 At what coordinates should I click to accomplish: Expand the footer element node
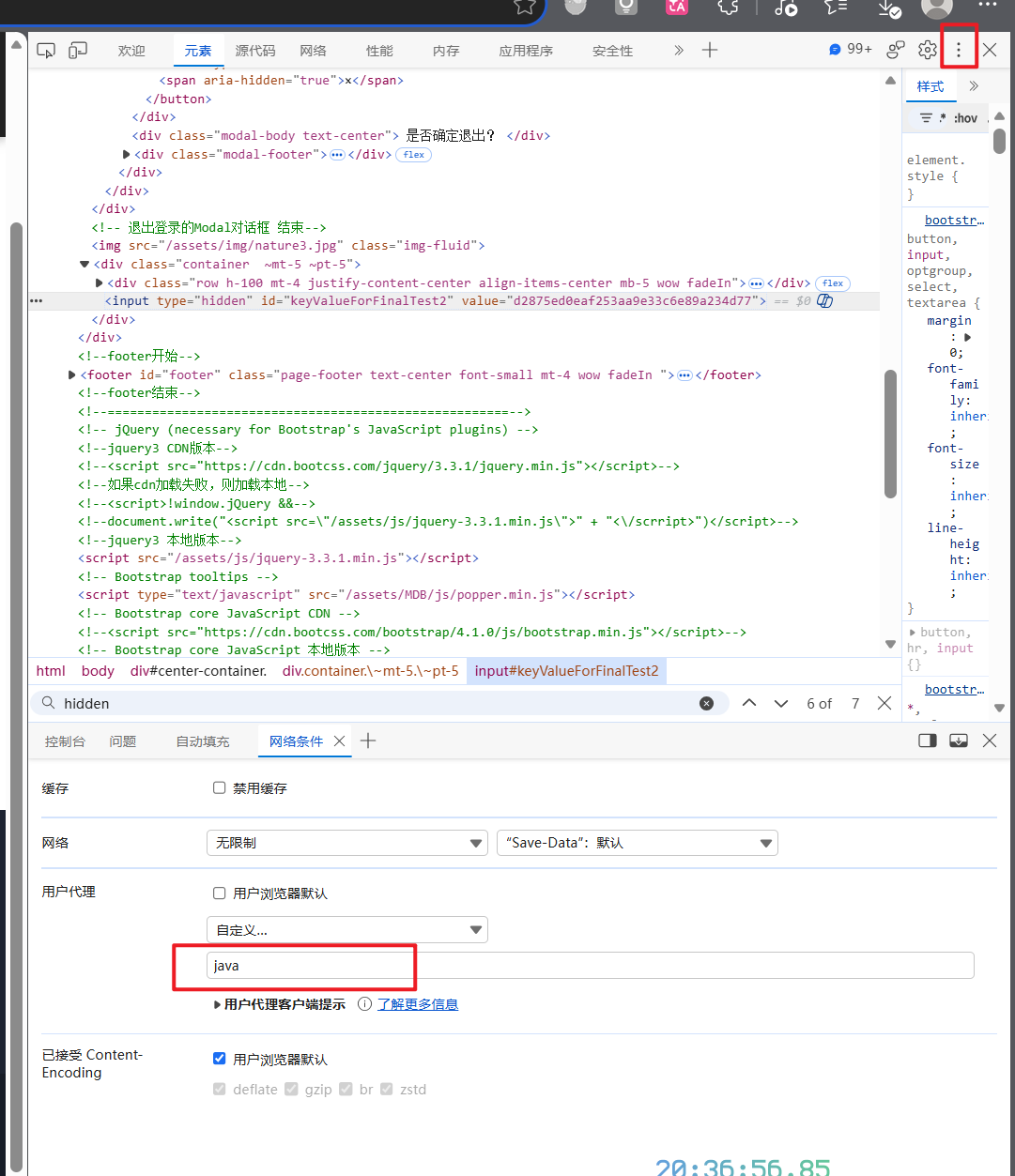coord(72,374)
